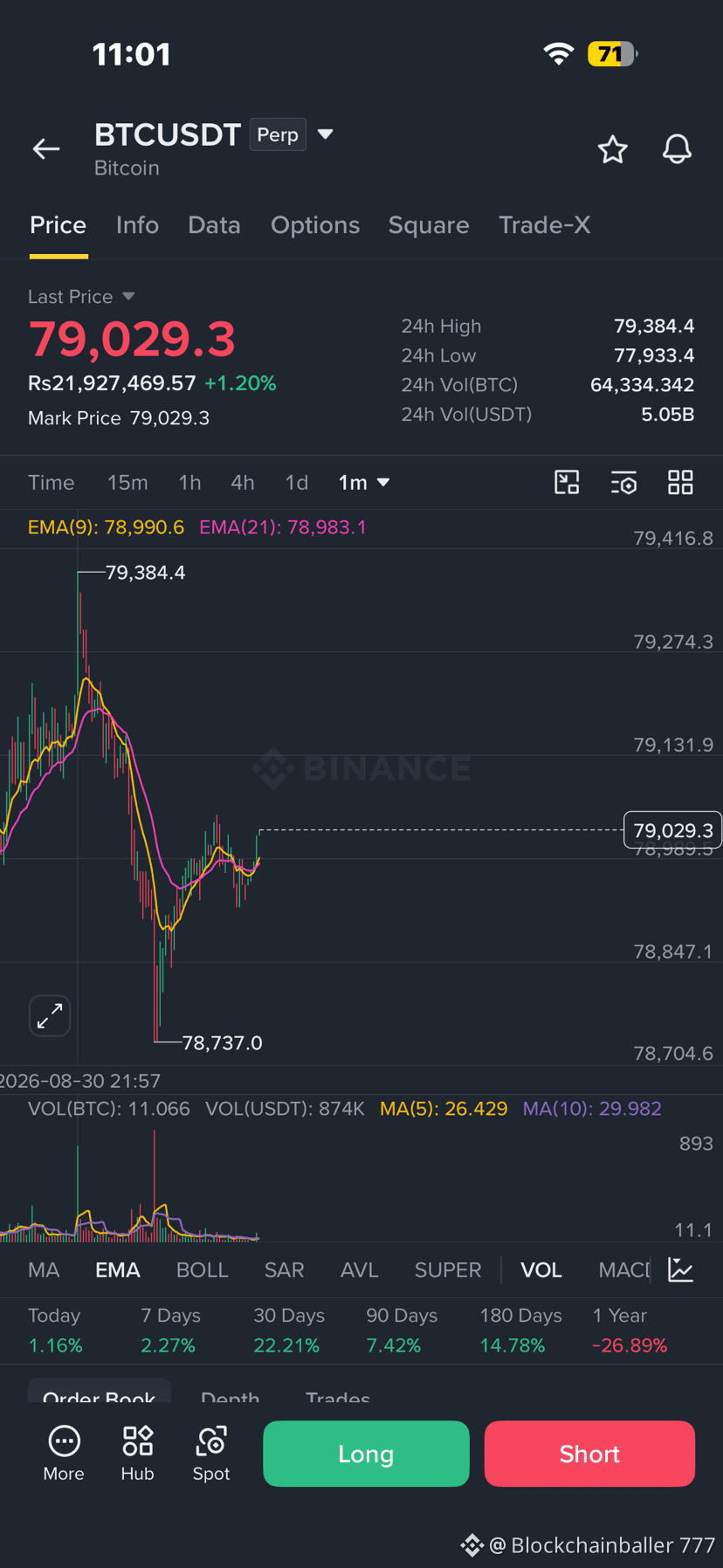
Task: Switch to the Square tab
Action: click(x=429, y=225)
